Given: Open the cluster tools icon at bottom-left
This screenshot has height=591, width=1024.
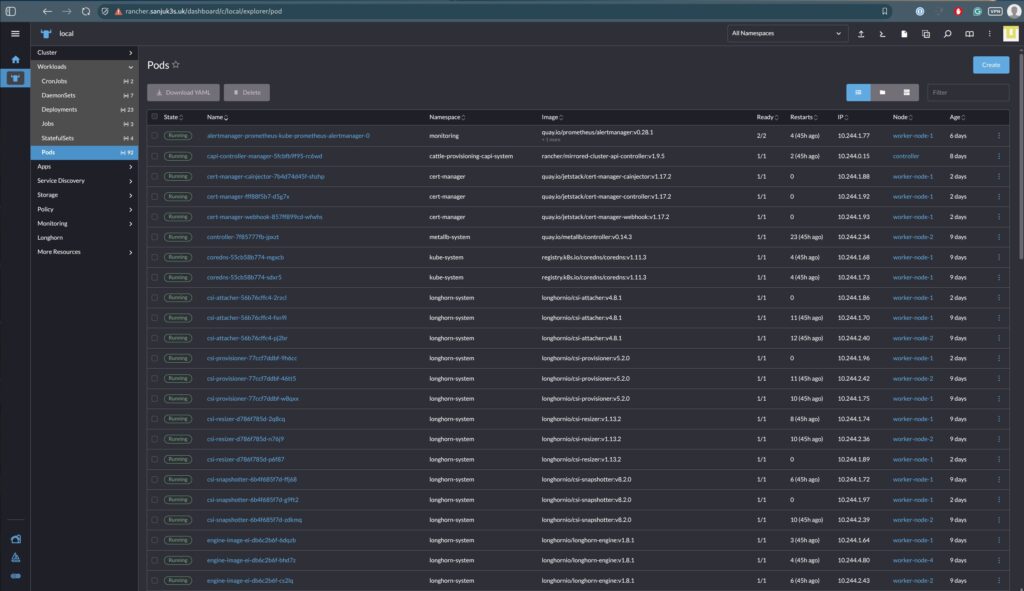Looking at the screenshot, I should click(x=16, y=539).
